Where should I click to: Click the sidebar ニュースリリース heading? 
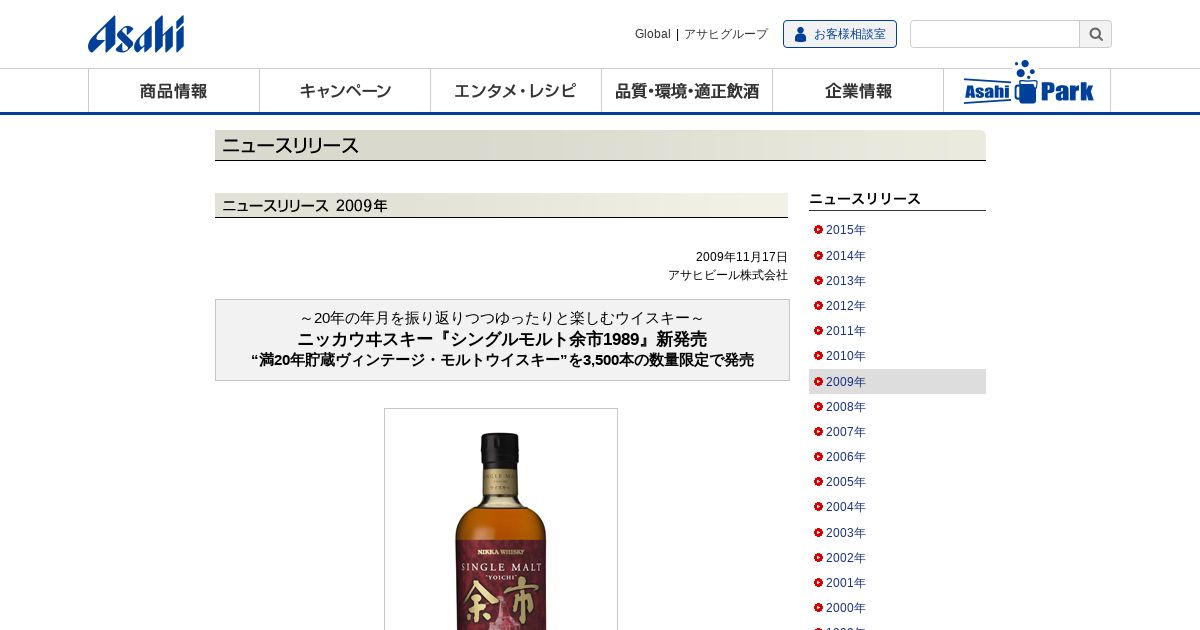[x=865, y=199]
